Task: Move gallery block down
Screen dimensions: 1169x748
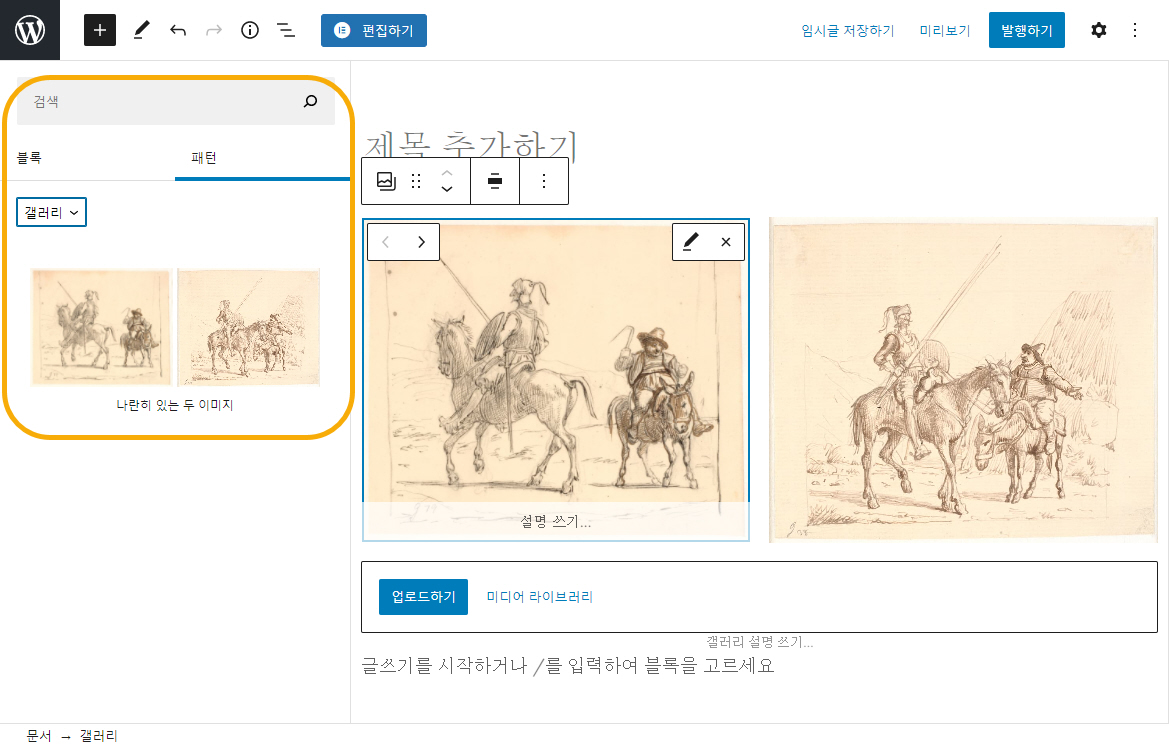Action: point(447,189)
